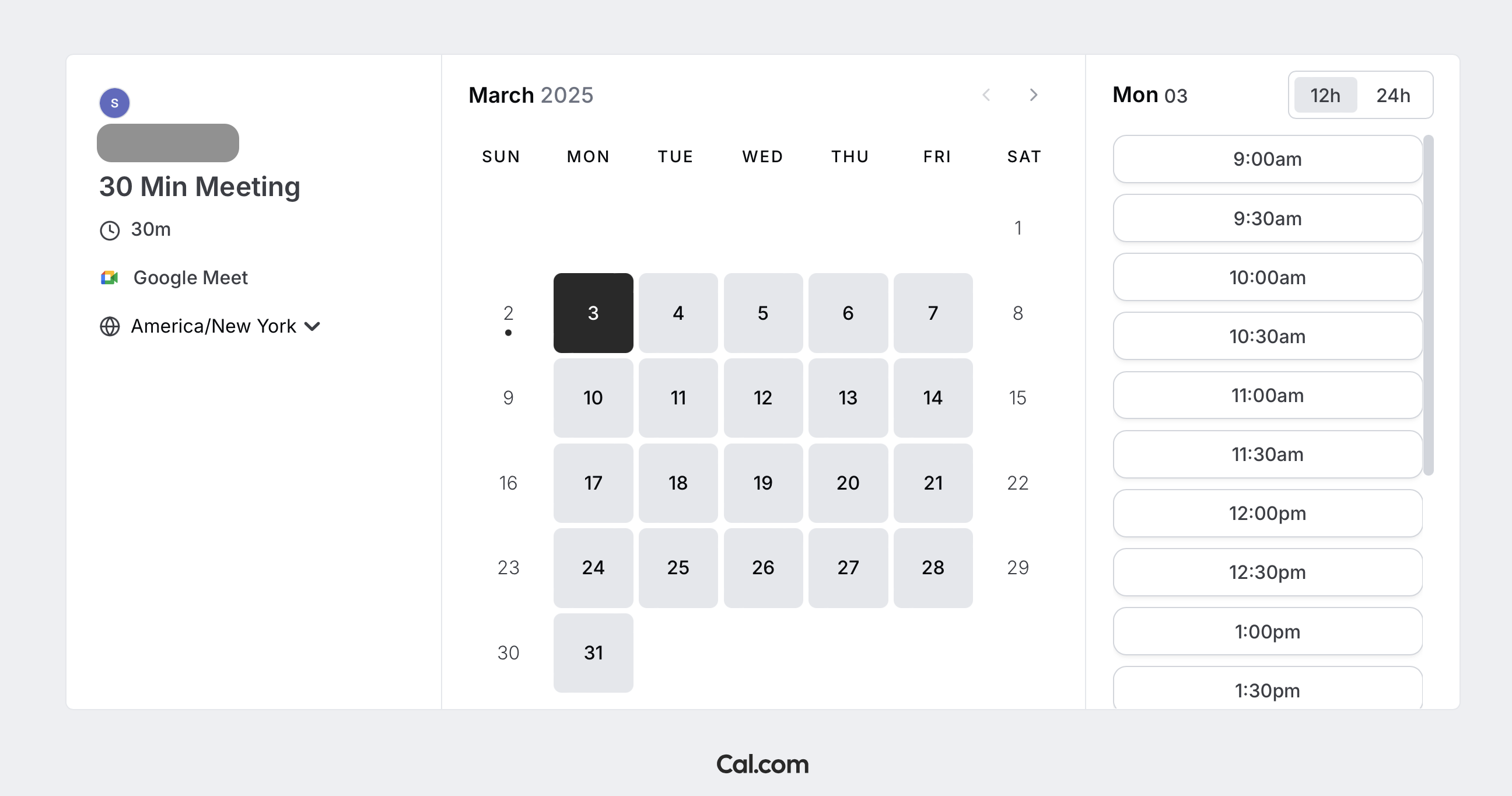The height and width of the screenshot is (796, 1512).
Task: Click the previous month arrow
Action: coord(986,95)
